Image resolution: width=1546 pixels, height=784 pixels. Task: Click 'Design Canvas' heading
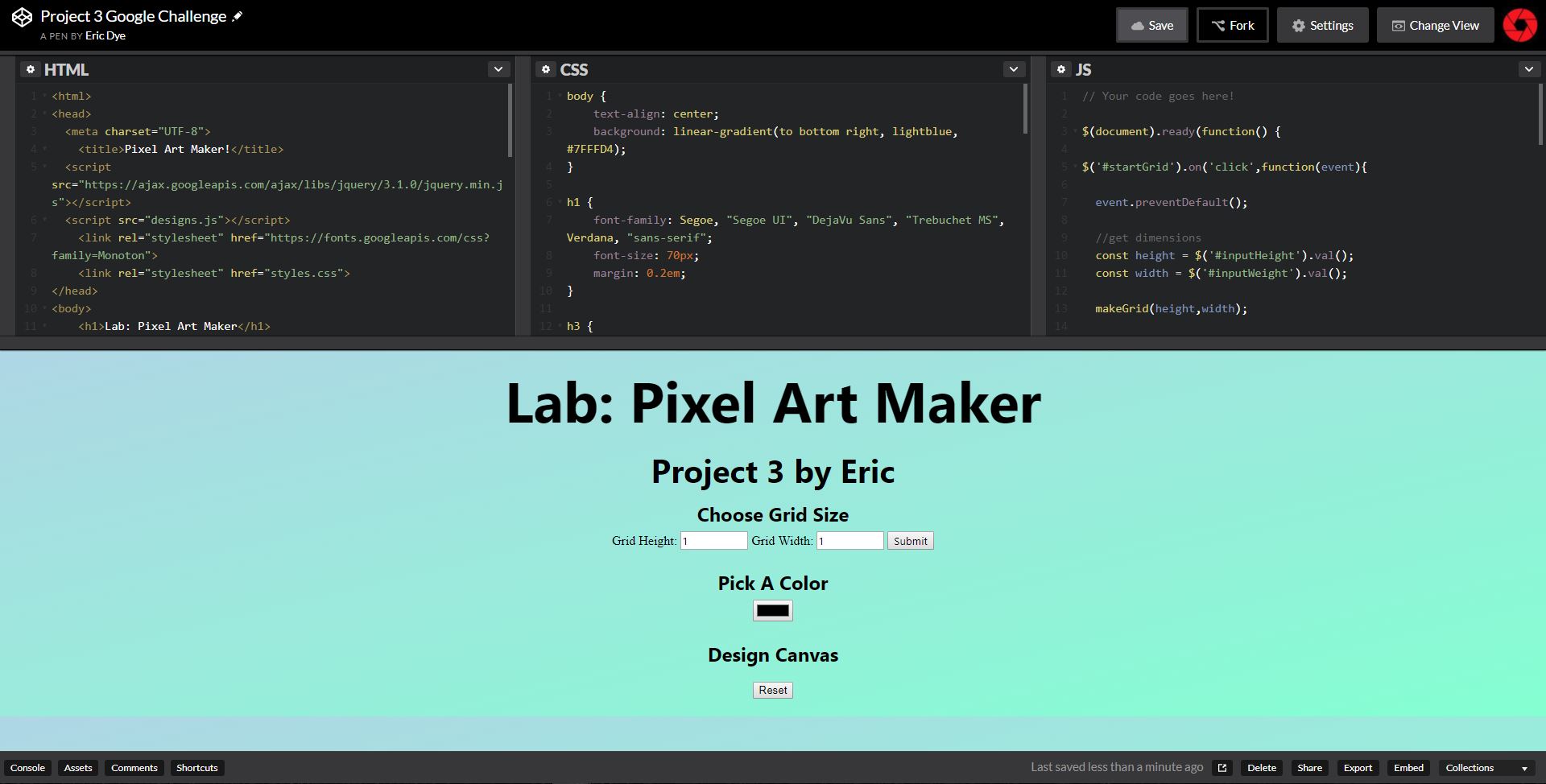[x=773, y=655]
